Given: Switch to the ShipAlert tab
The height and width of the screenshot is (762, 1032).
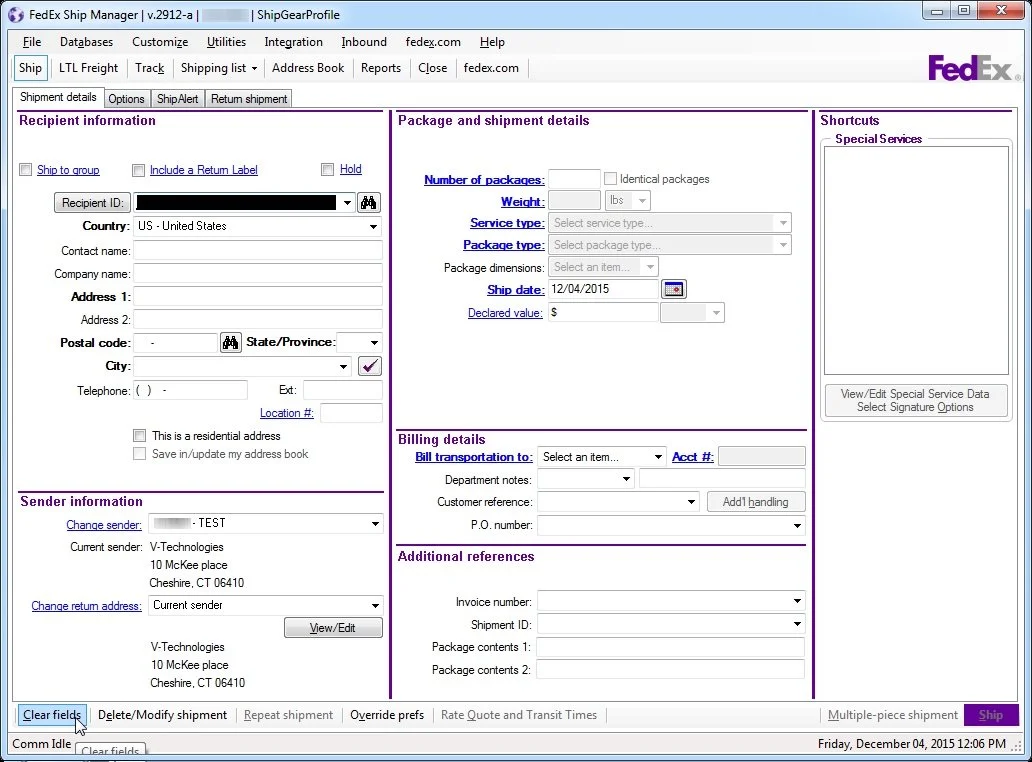Looking at the screenshot, I should (177, 99).
